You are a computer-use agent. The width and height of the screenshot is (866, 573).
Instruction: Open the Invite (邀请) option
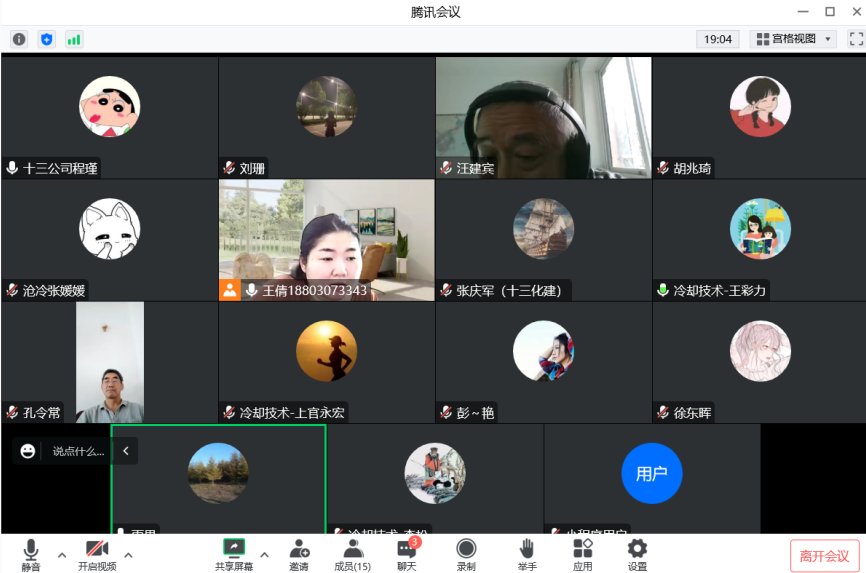299,554
